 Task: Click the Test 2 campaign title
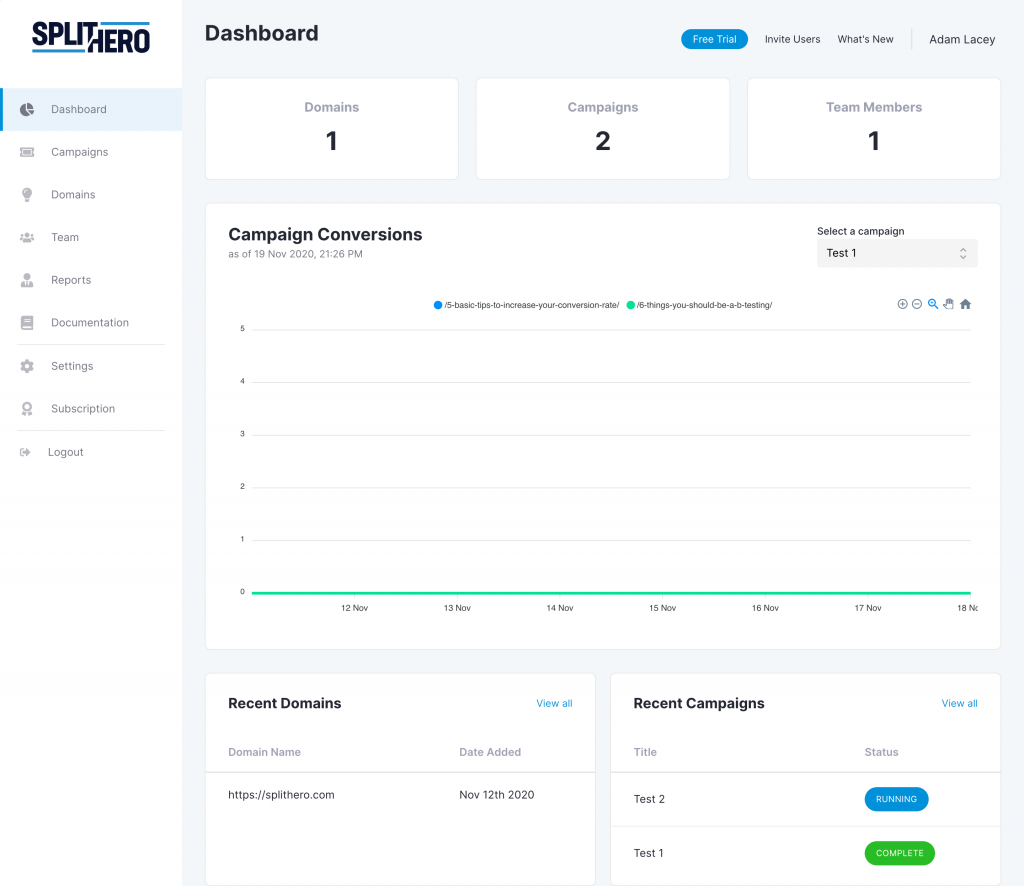[649, 799]
